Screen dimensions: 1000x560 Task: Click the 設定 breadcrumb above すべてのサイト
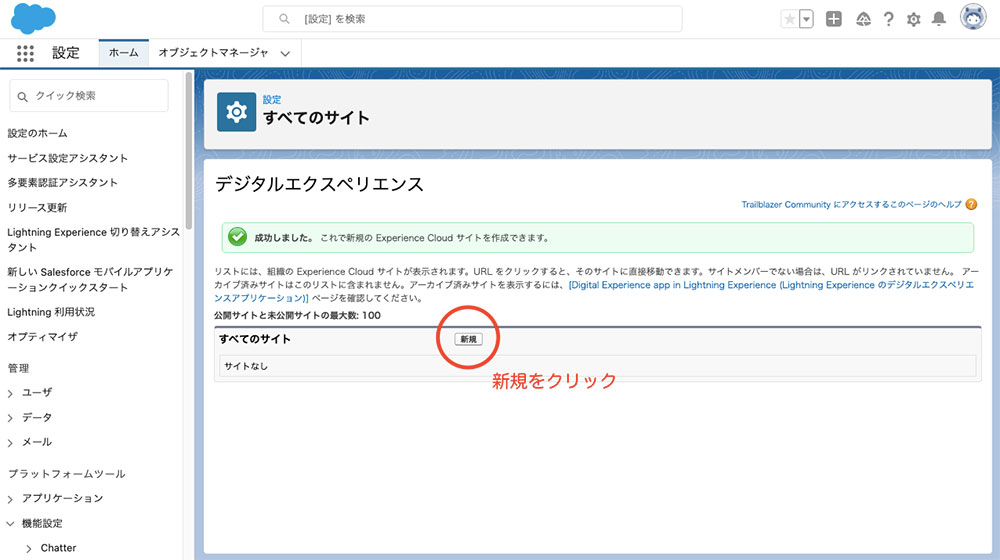pos(272,99)
